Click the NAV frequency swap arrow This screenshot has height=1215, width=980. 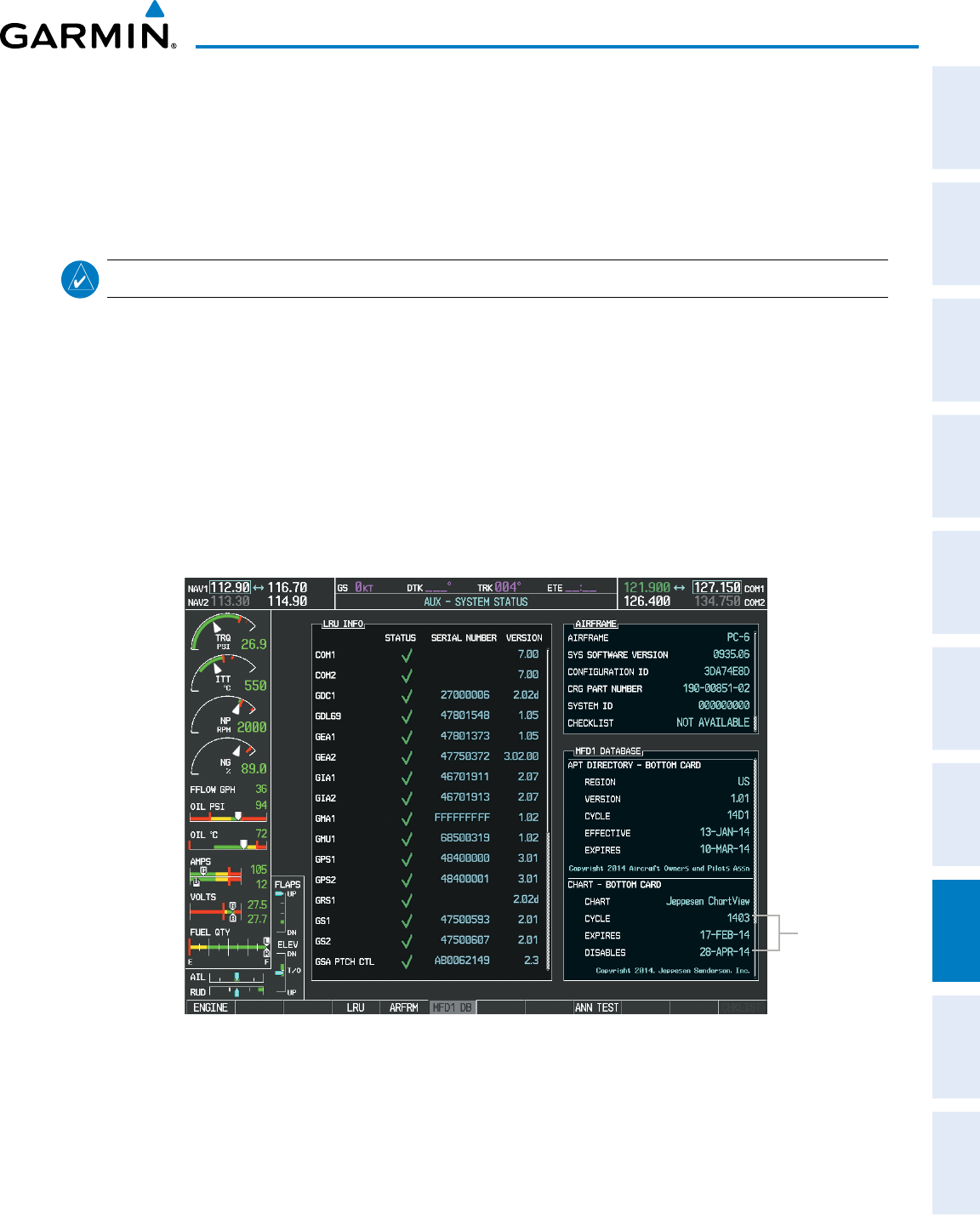click(x=259, y=588)
